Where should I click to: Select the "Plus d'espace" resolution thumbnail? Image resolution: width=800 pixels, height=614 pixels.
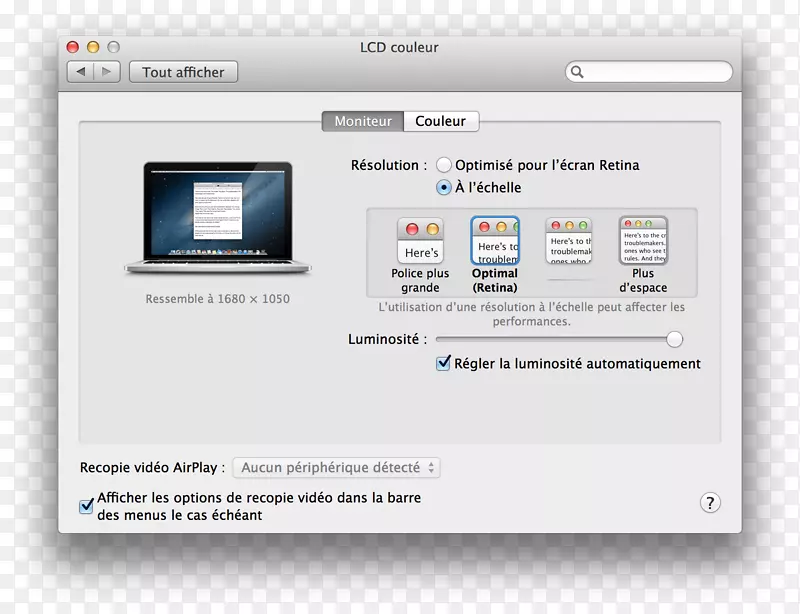tap(643, 240)
